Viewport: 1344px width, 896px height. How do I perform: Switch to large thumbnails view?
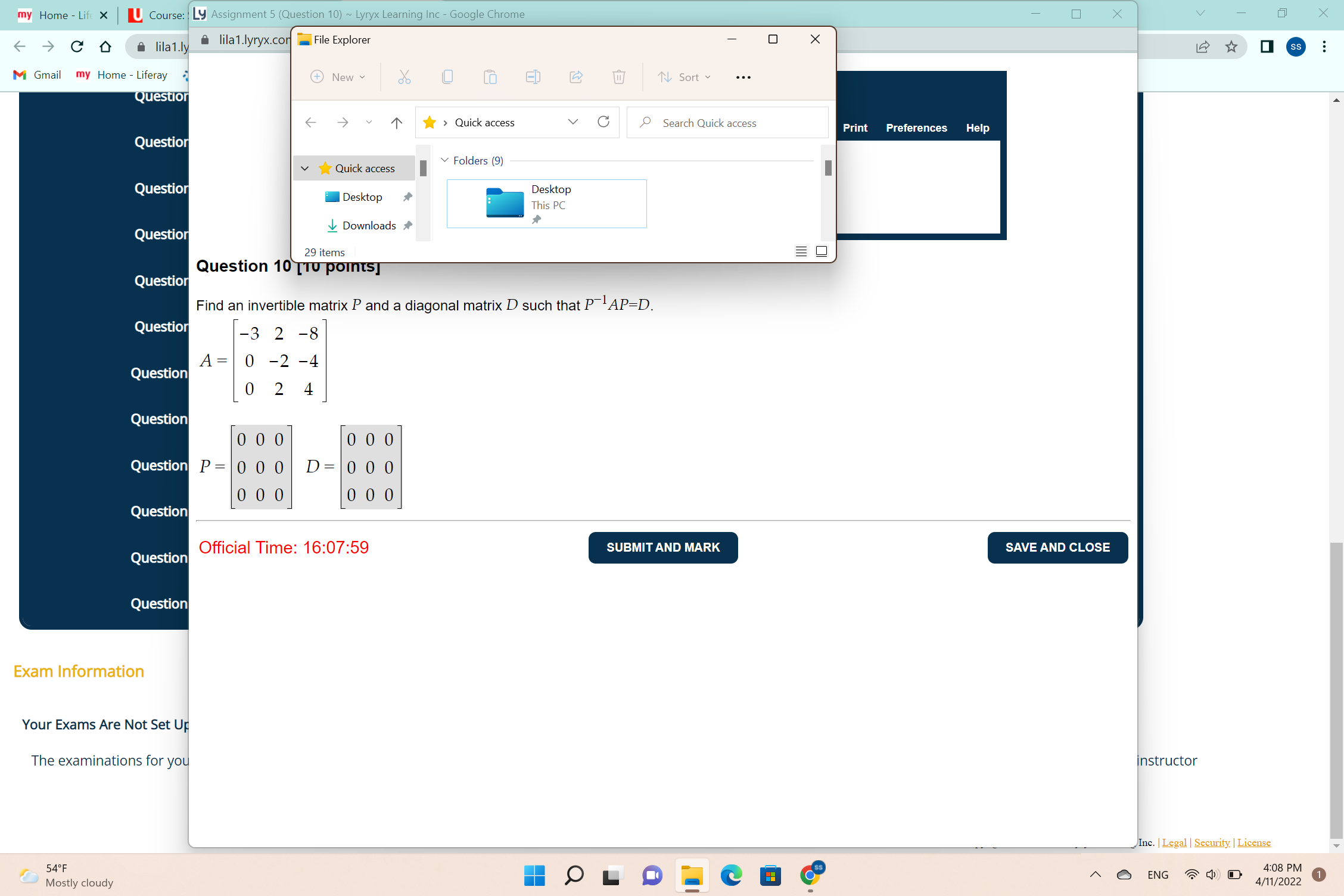pos(822,251)
